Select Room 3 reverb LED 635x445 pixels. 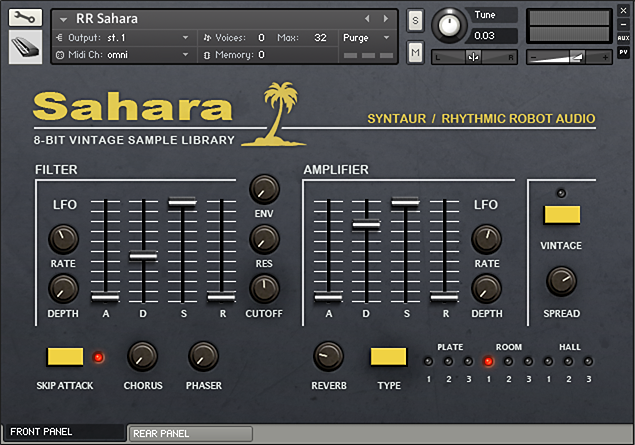coord(528,361)
